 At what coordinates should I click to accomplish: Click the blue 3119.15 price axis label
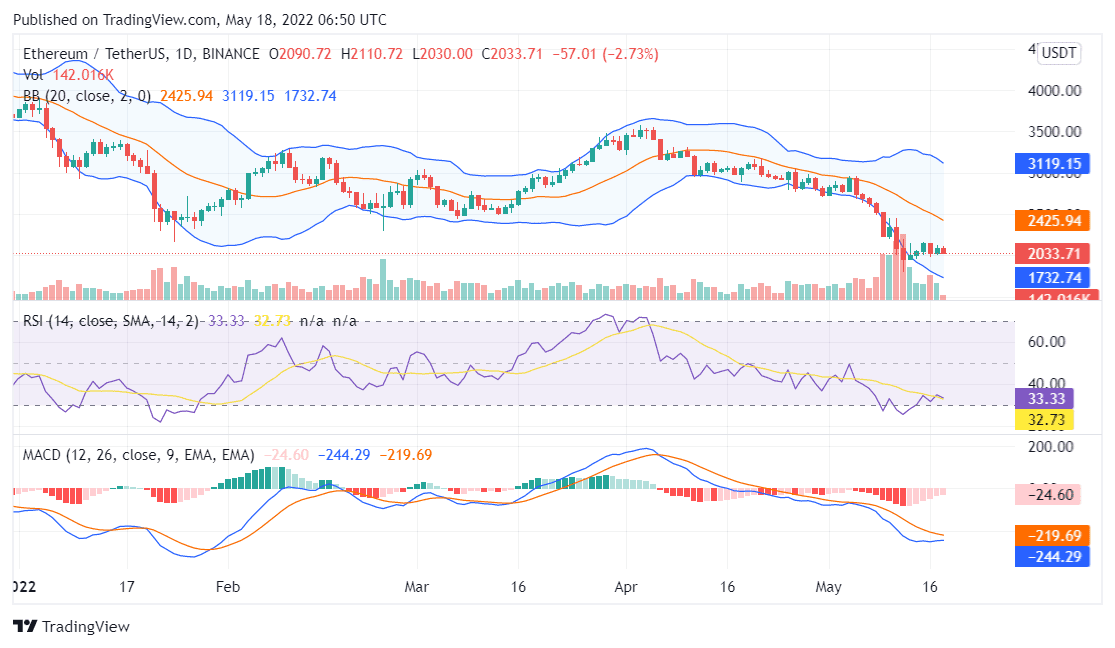click(1052, 164)
